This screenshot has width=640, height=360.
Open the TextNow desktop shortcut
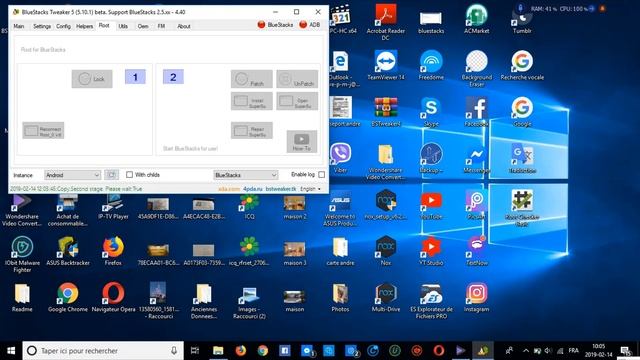476,251
